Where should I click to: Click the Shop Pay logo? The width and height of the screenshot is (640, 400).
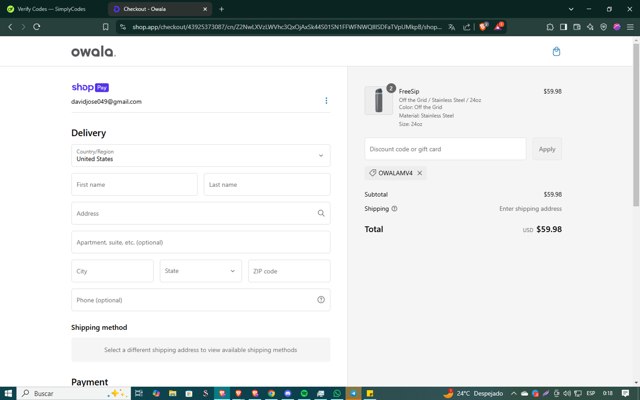tap(90, 87)
